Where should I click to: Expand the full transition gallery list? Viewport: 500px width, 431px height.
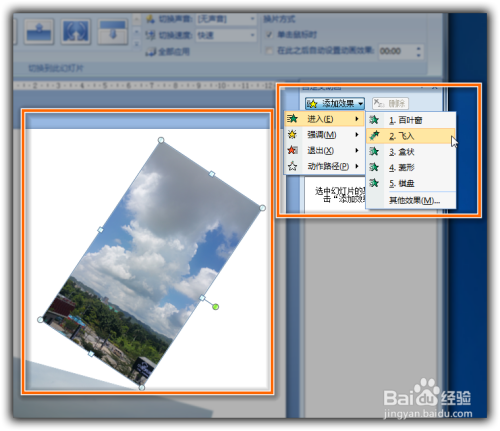[137, 44]
